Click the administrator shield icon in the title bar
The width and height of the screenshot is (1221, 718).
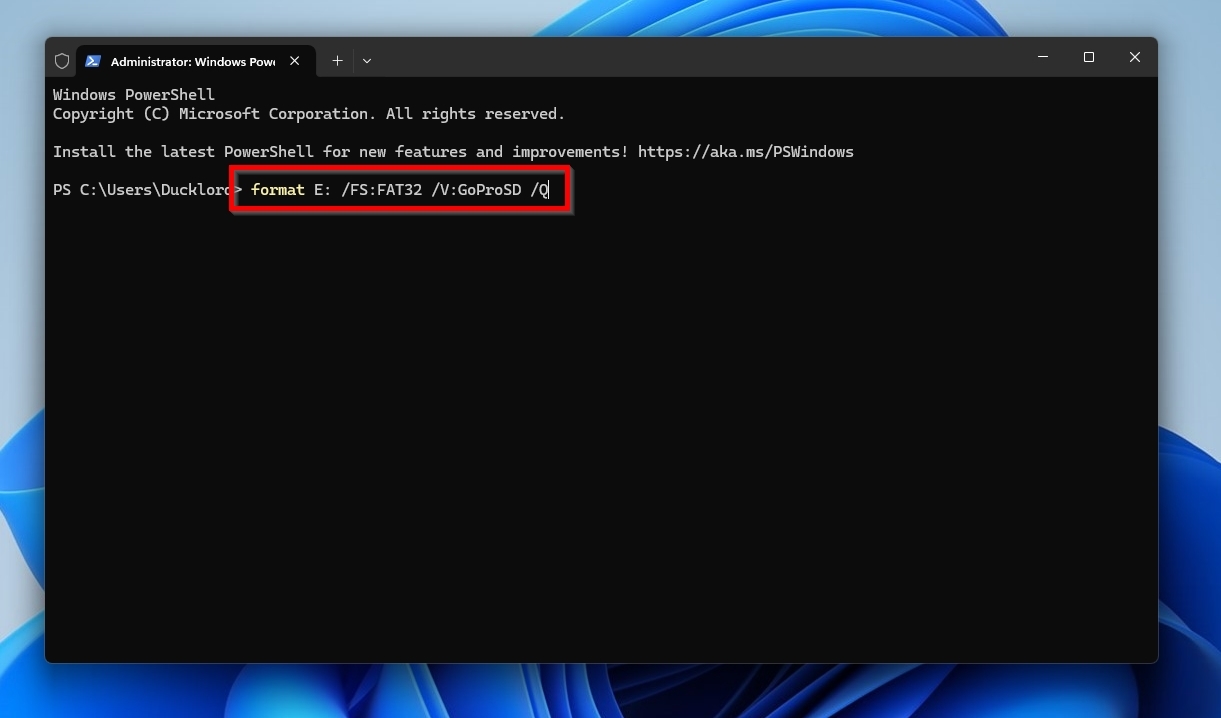[61, 60]
